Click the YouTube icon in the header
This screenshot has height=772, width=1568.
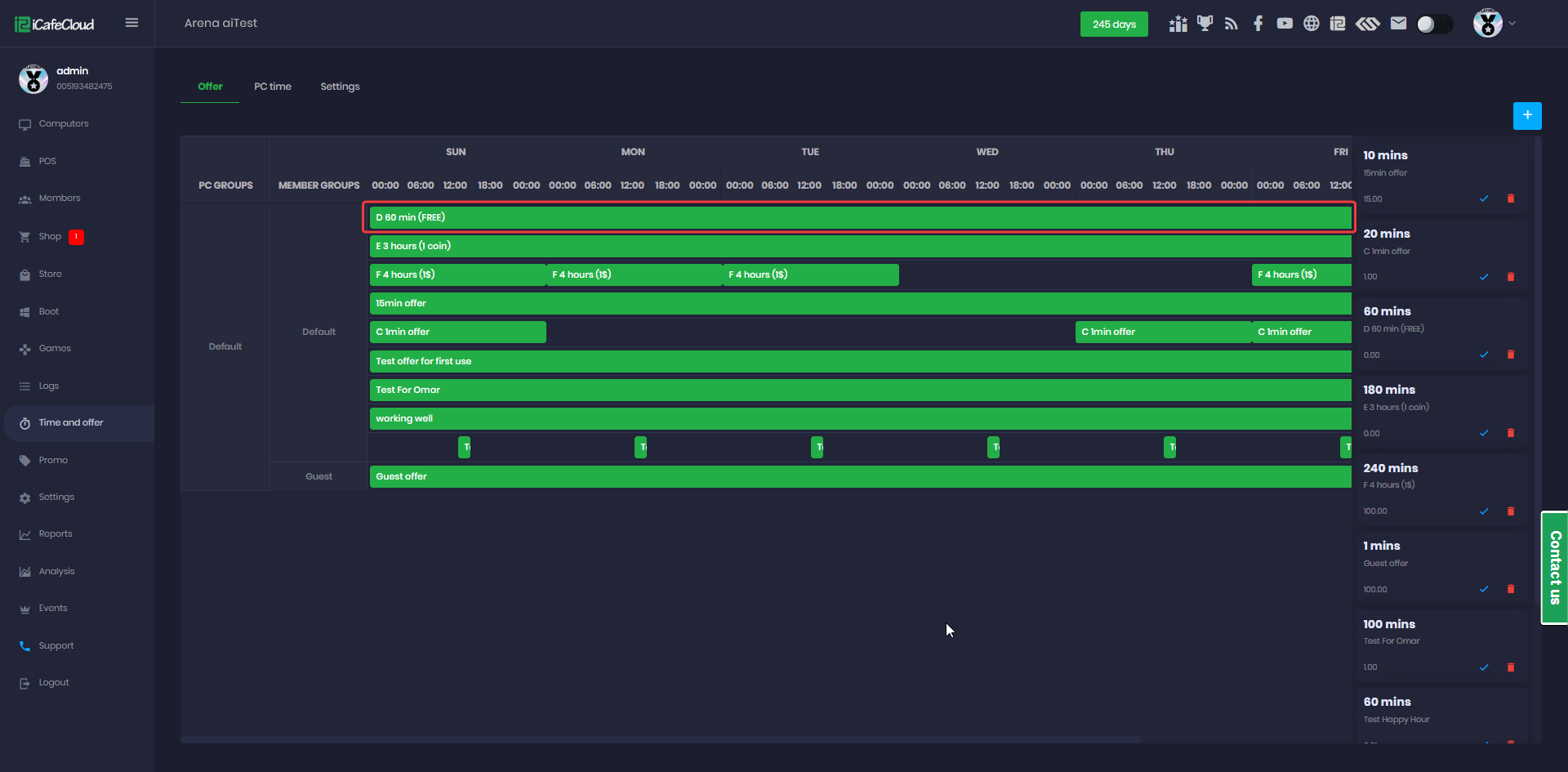(x=1285, y=24)
